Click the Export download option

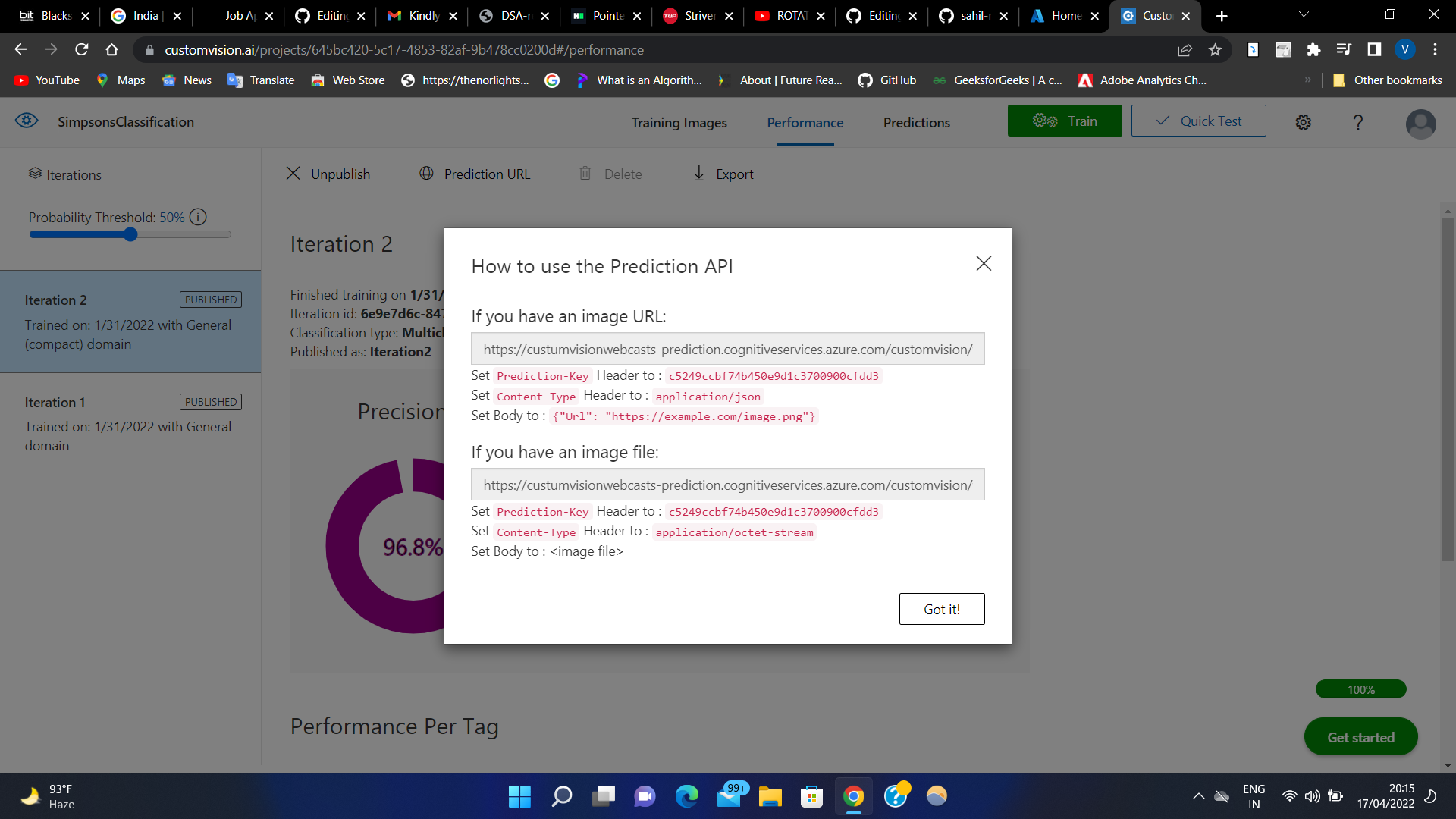click(723, 174)
